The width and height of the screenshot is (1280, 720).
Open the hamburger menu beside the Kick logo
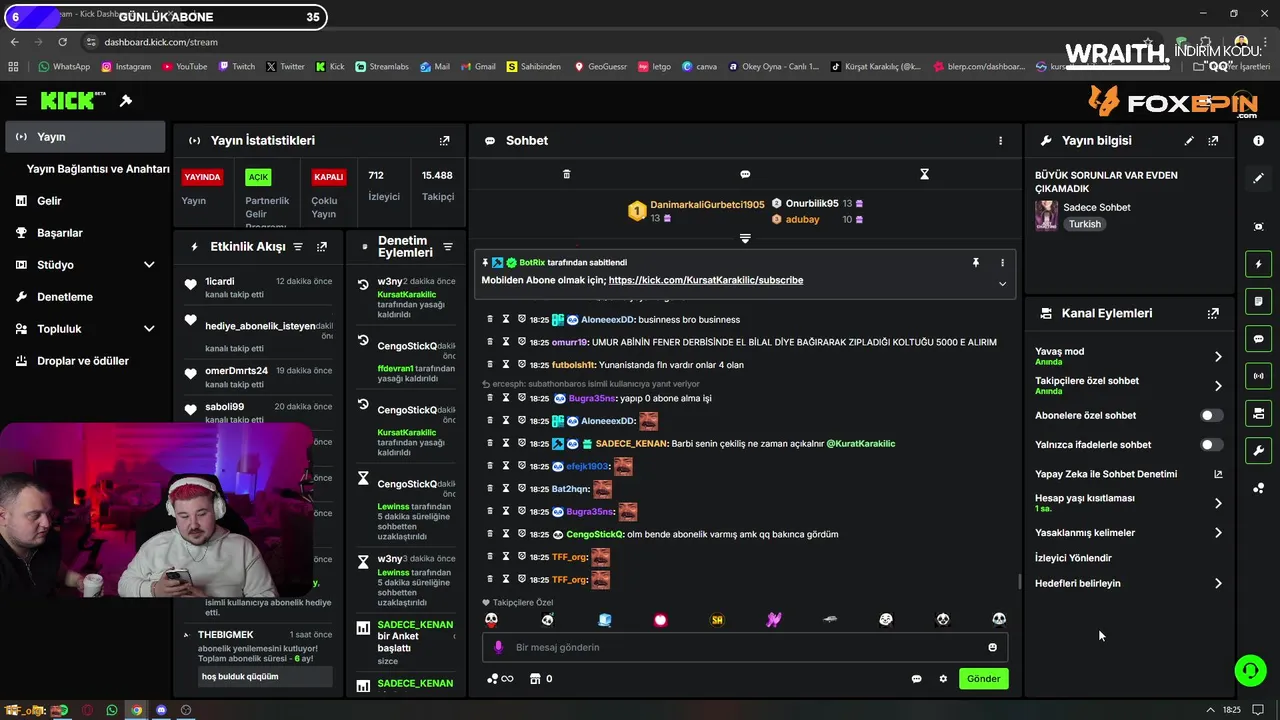tap(21, 101)
